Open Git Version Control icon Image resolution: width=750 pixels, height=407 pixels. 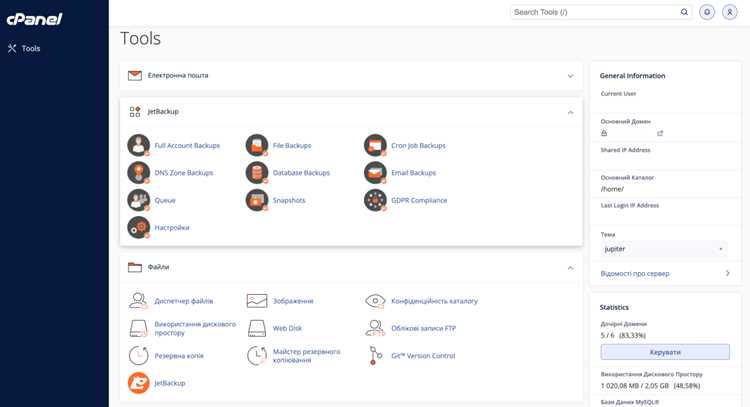tap(375, 355)
